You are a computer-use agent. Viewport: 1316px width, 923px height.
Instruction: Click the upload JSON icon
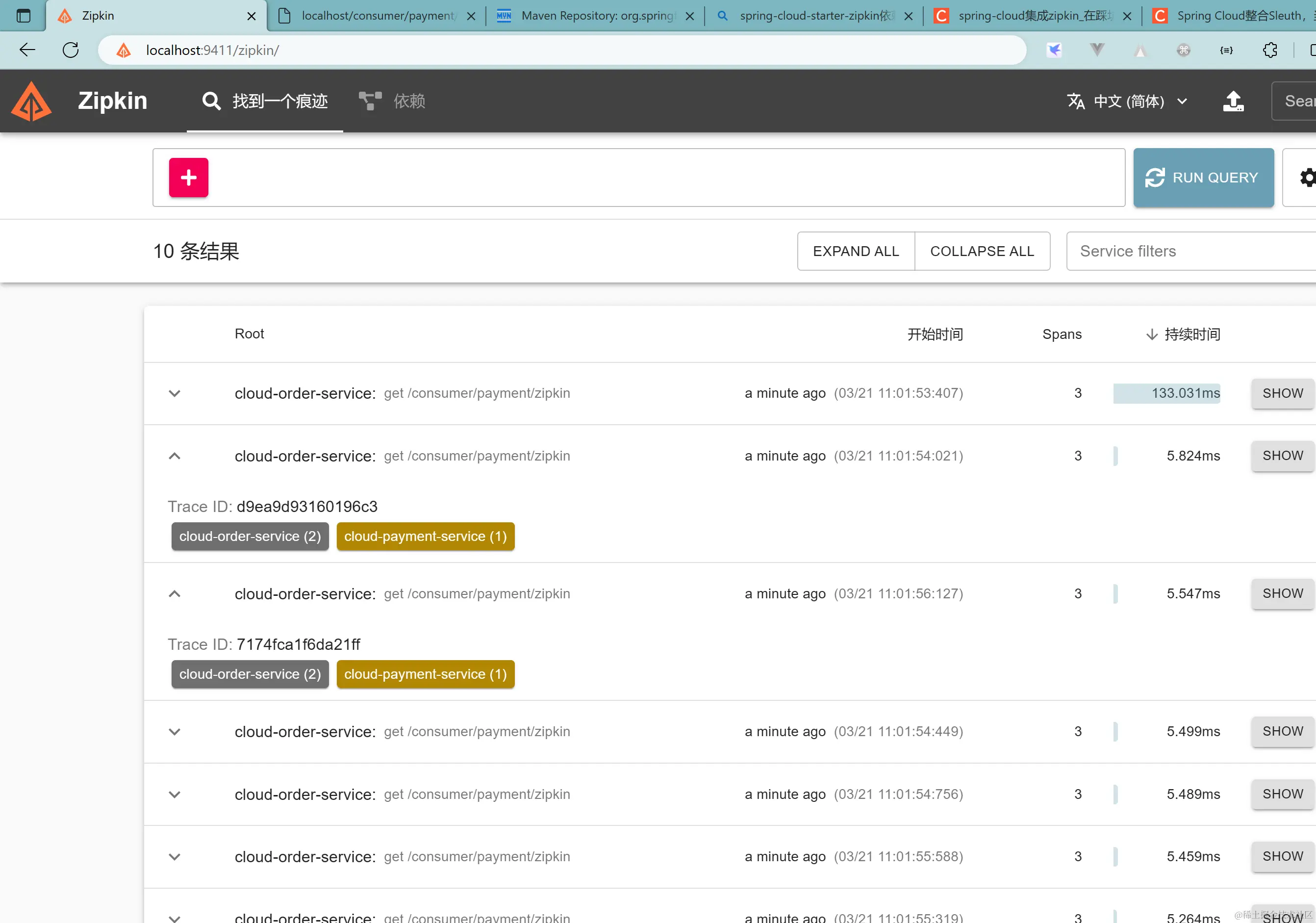click(x=1233, y=102)
